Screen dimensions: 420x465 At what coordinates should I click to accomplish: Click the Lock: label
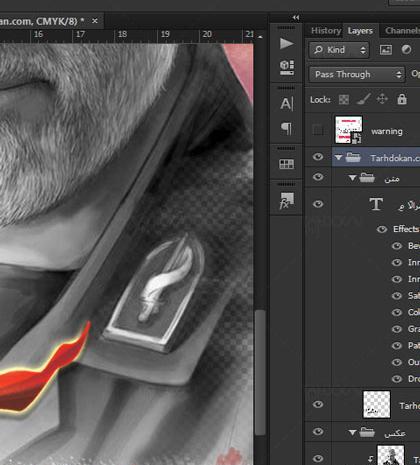[320, 100]
